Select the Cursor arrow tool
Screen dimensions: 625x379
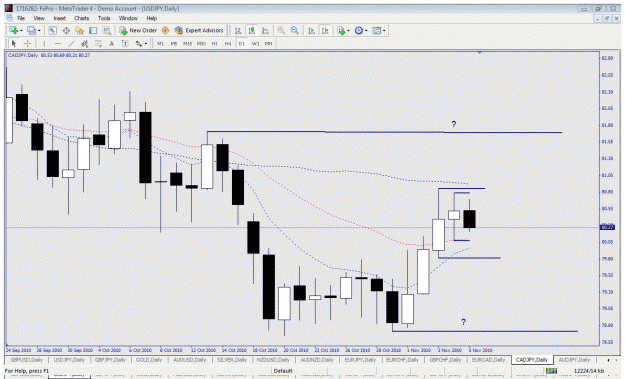pyautogui.click(x=14, y=43)
